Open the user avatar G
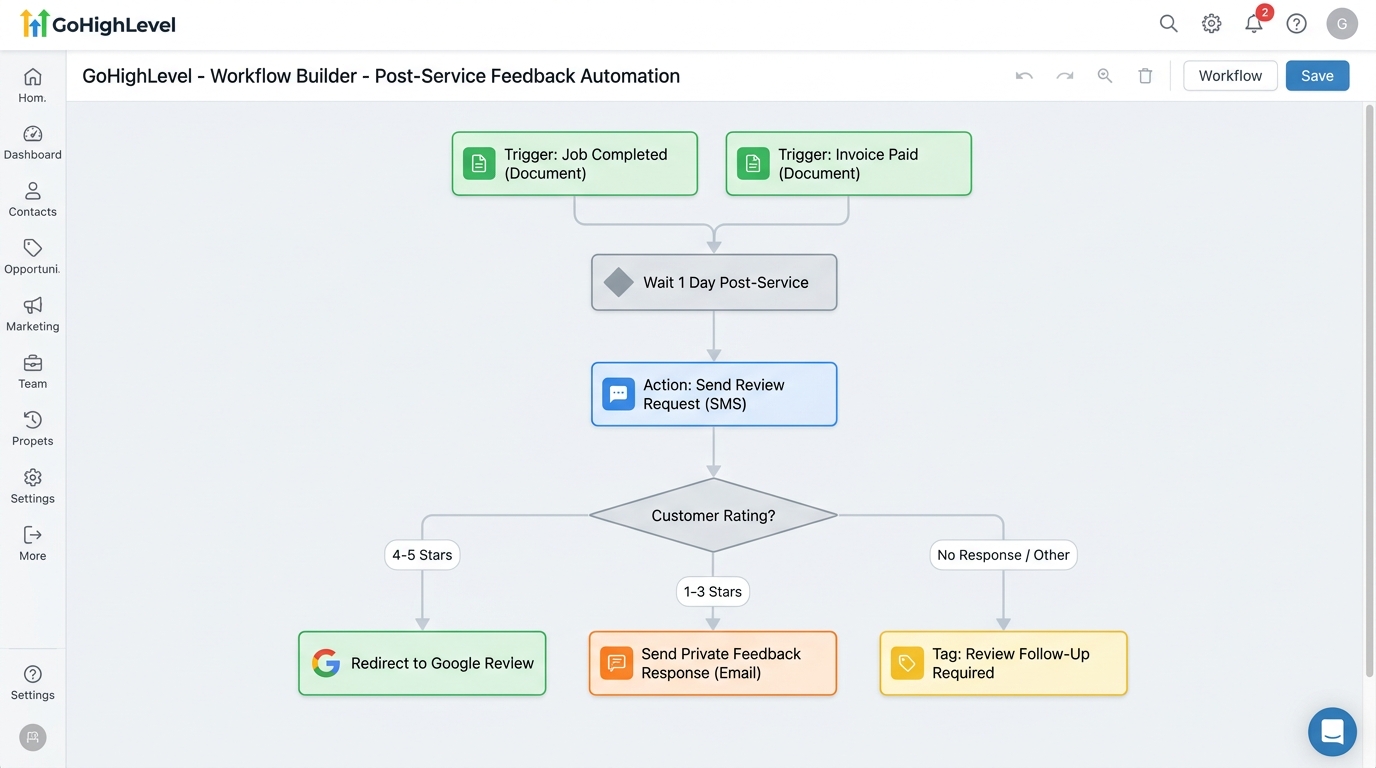 click(1342, 24)
